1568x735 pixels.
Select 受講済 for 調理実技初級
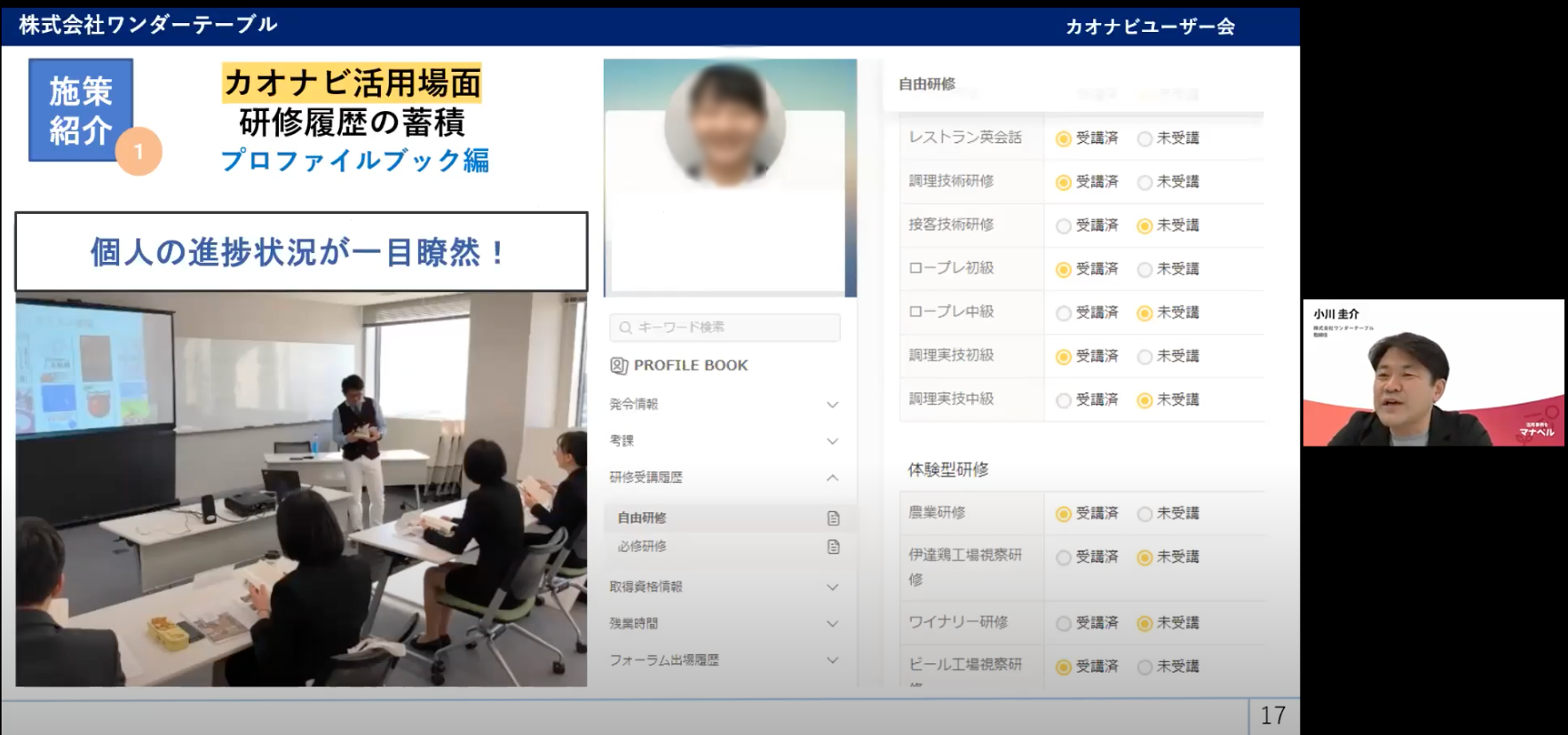(x=1063, y=356)
